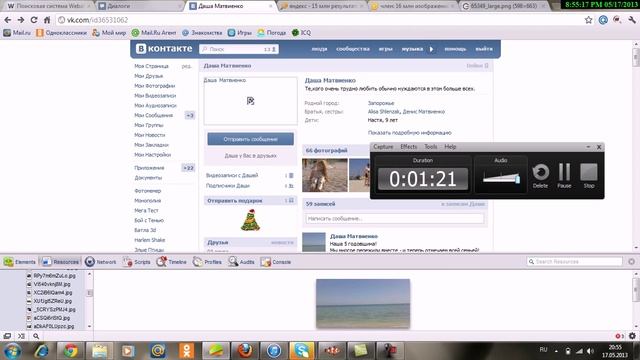Open browser wrench settings menu

[x=632, y=20]
